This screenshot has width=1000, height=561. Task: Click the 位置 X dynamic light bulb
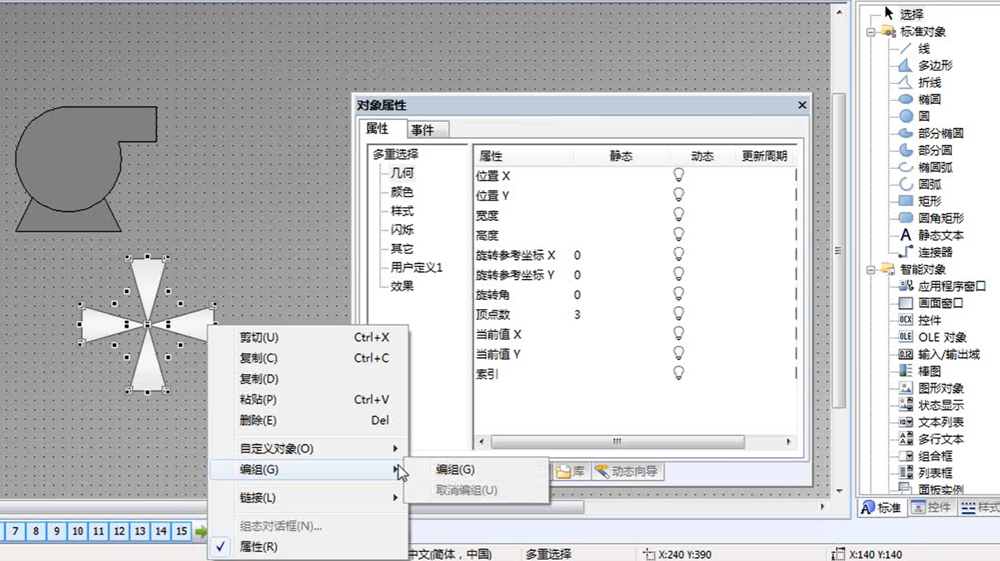(678, 175)
